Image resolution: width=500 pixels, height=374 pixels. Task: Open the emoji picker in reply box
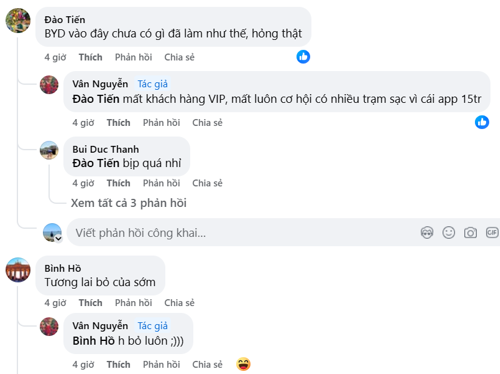(x=449, y=232)
